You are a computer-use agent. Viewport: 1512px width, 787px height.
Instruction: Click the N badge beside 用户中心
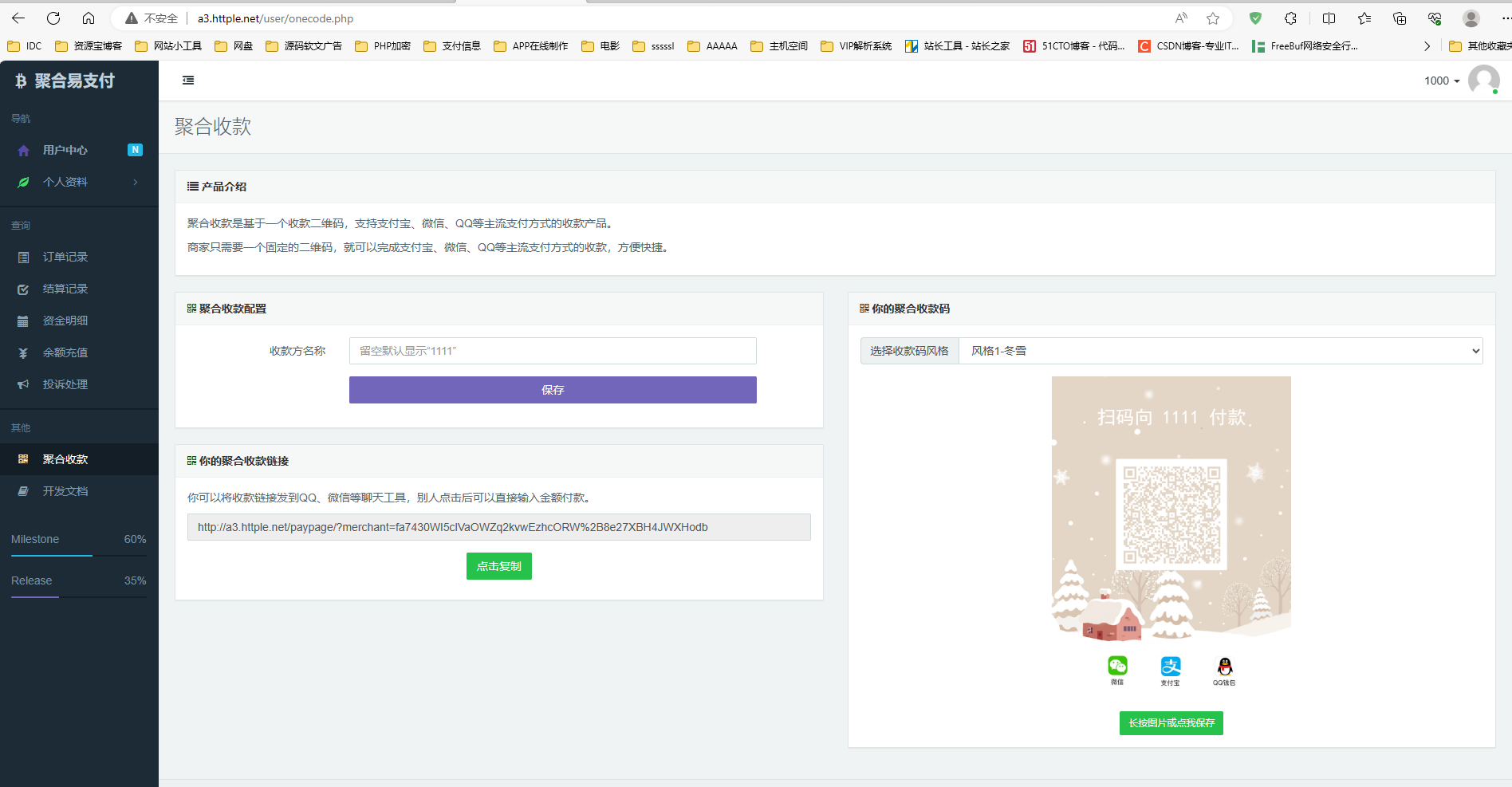[x=136, y=150]
